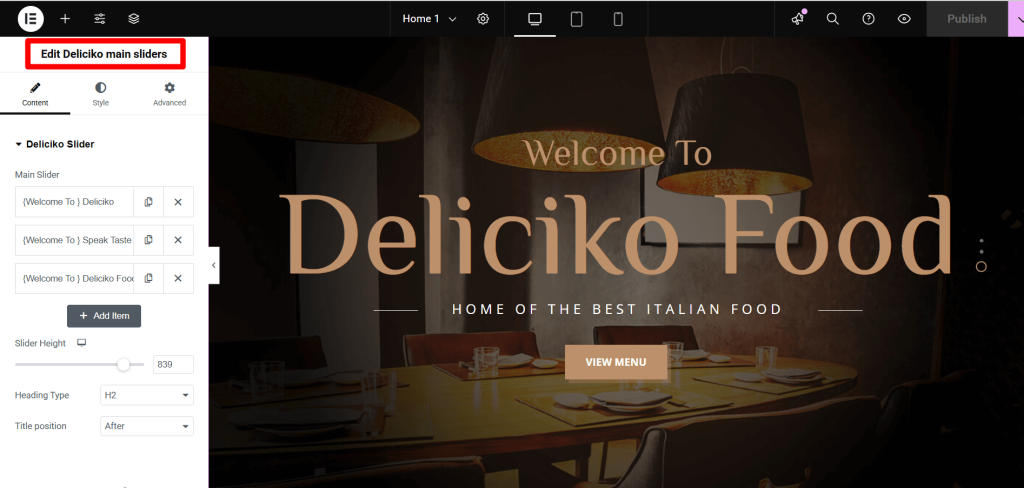
Task: Open the What's New megaphone icon
Action: pyautogui.click(x=797, y=19)
